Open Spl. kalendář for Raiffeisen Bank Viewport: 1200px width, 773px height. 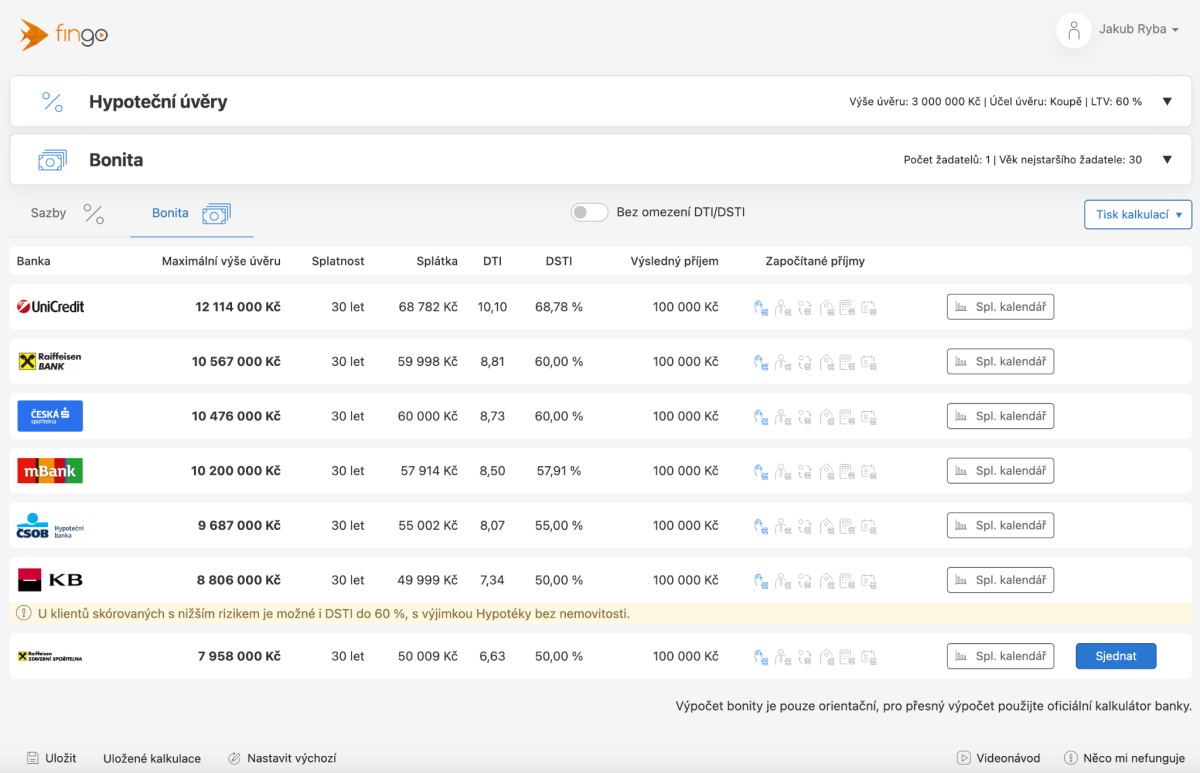click(x=1000, y=362)
